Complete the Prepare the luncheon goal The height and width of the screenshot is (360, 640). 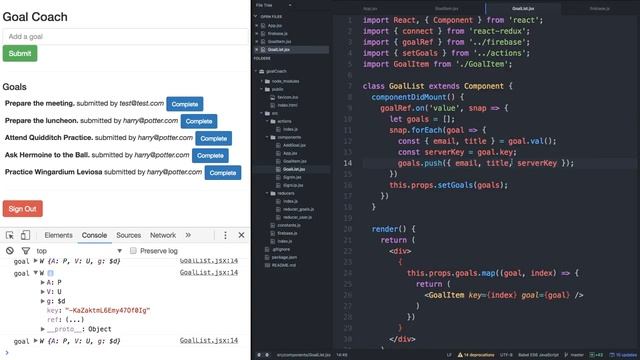point(199,121)
